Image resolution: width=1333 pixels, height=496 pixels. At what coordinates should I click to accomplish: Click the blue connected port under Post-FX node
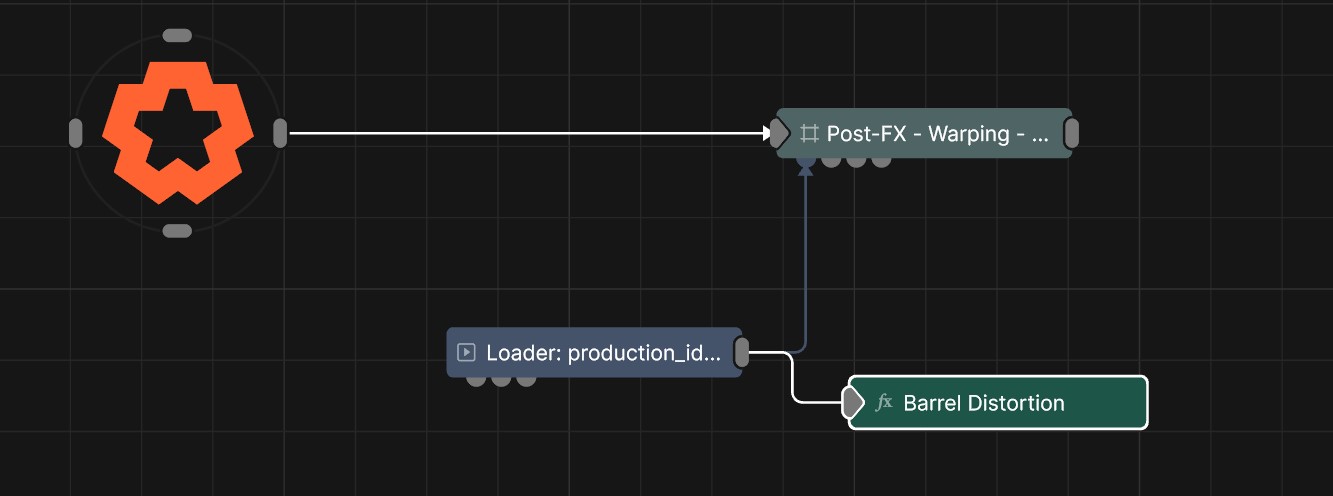[805, 160]
